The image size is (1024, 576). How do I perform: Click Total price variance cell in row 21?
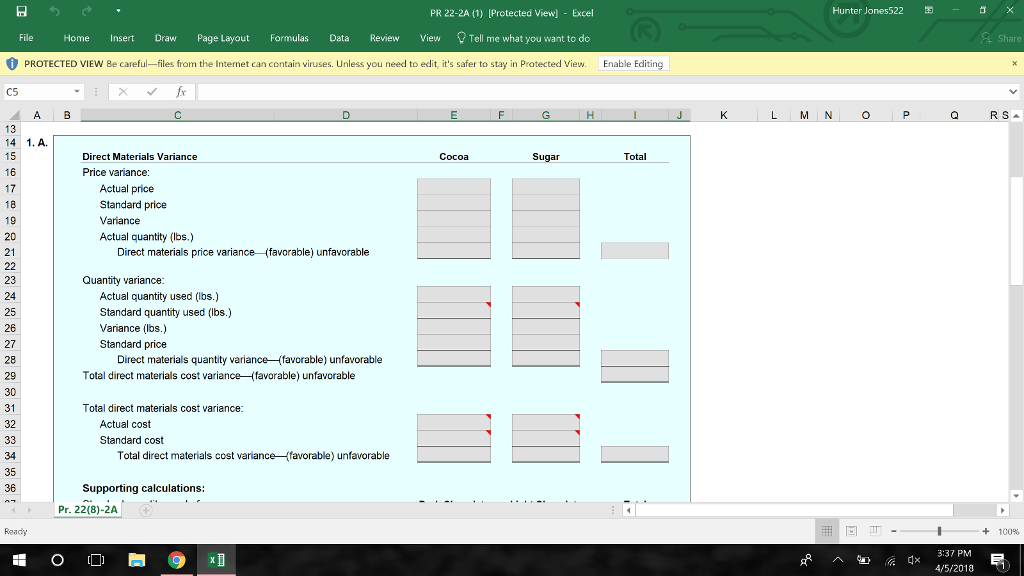(x=635, y=251)
